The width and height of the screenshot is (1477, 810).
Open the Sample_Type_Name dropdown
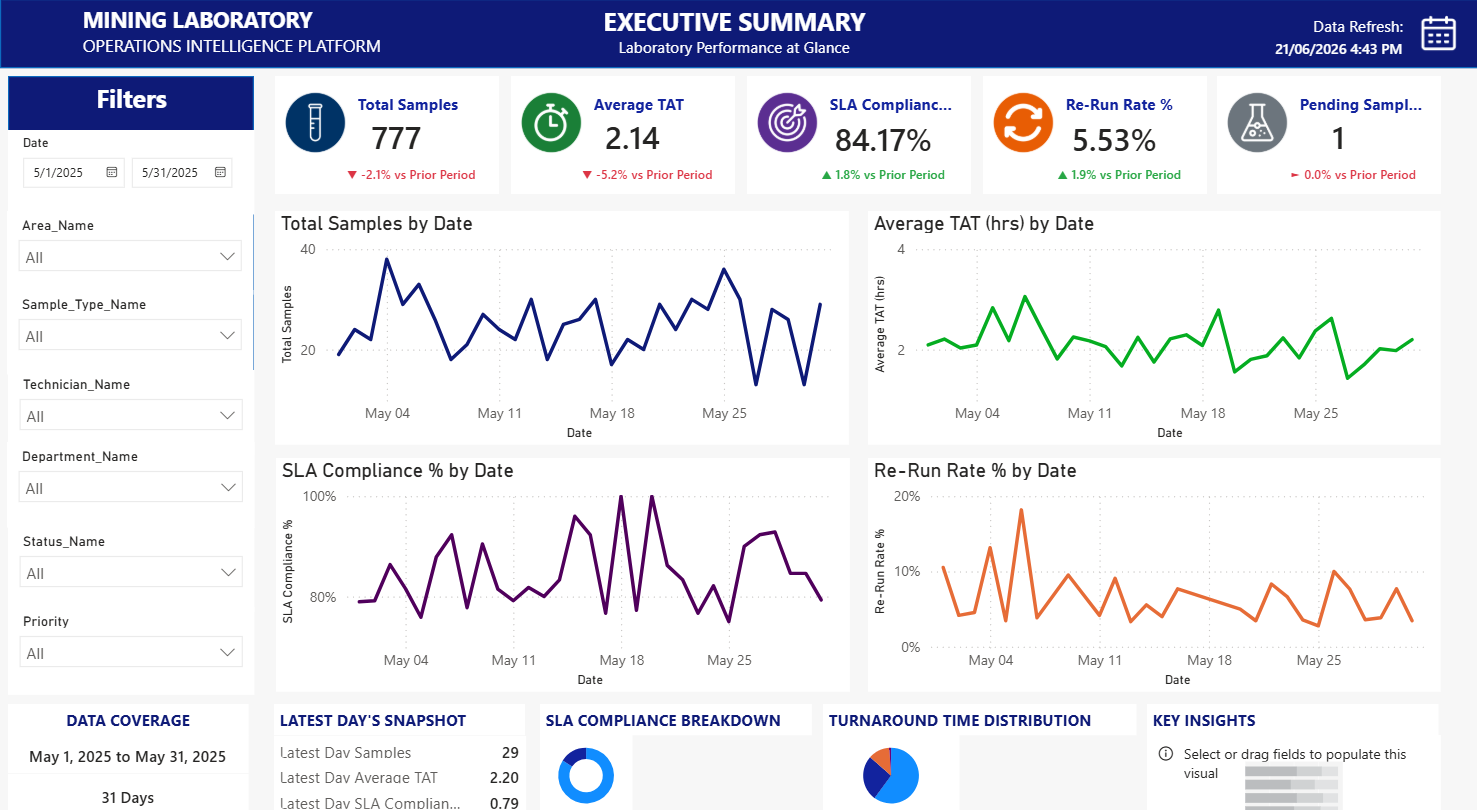click(131, 336)
